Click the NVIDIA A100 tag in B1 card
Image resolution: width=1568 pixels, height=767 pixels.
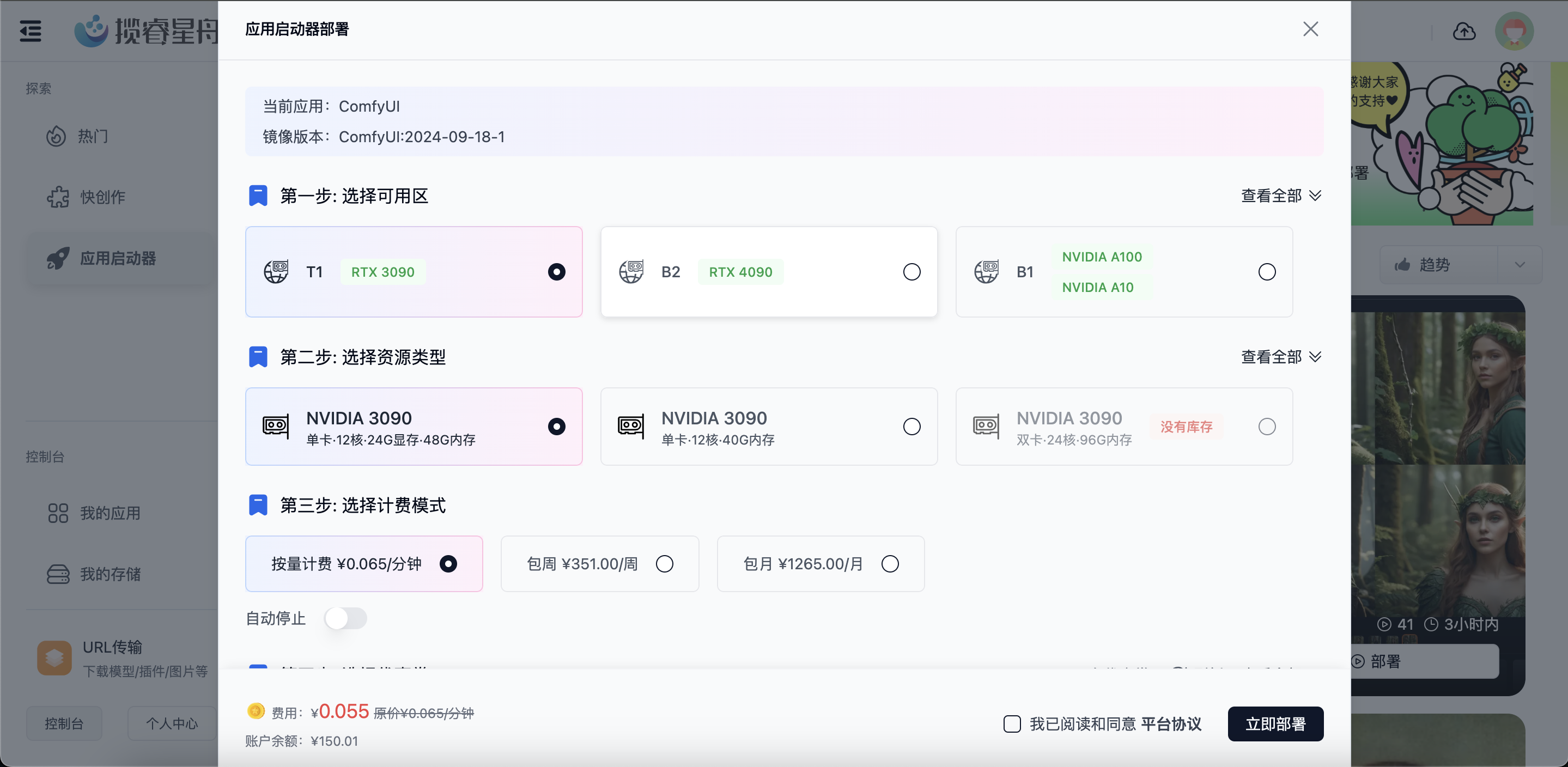pyautogui.click(x=1102, y=257)
